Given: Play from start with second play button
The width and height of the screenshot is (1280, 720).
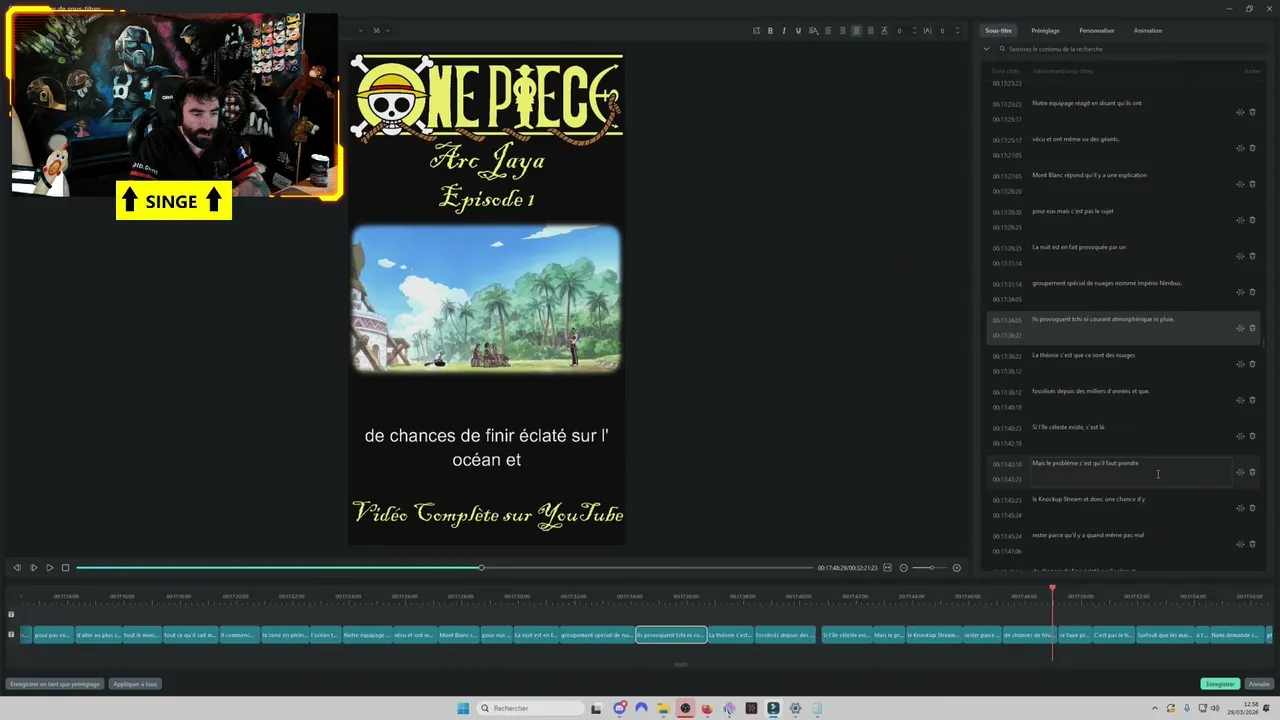Looking at the screenshot, I should click(49, 568).
